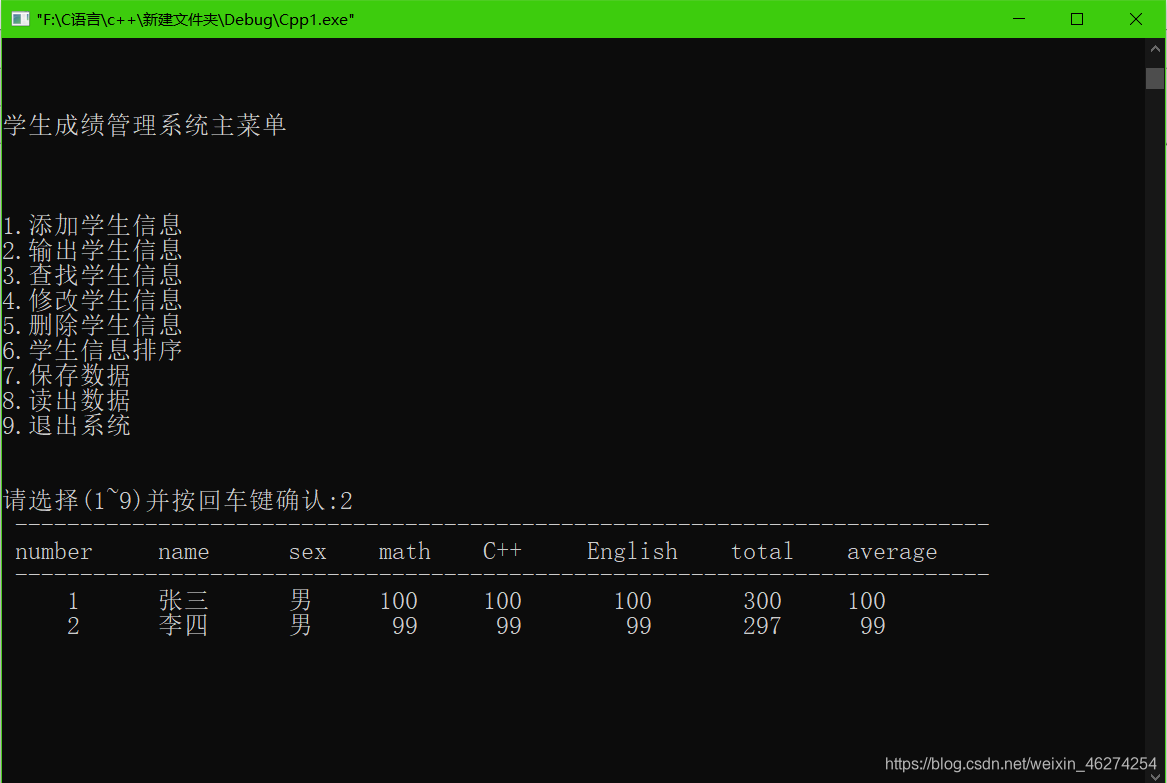Click menu line 2.输出学生信息
This screenshot has width=1167, height=783.
point(92,250)
